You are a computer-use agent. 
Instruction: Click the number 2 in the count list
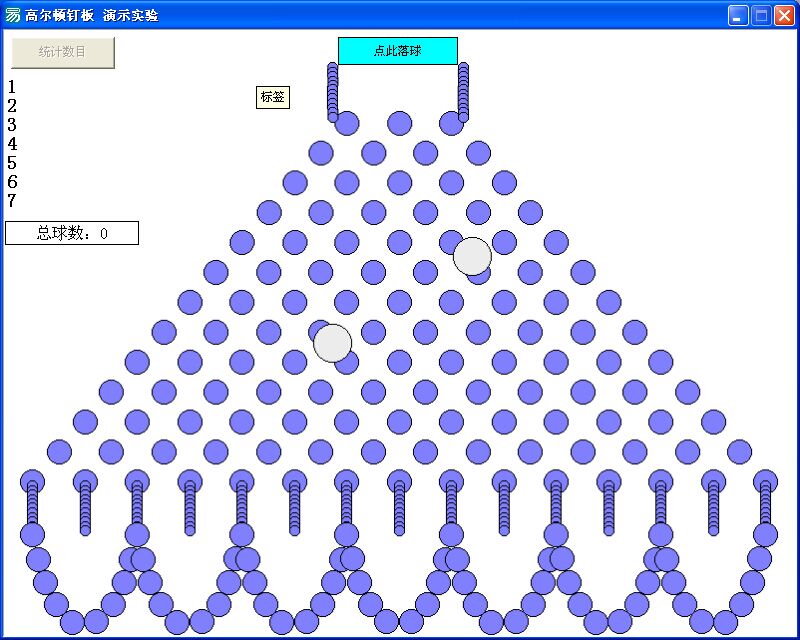click(12, 106)
